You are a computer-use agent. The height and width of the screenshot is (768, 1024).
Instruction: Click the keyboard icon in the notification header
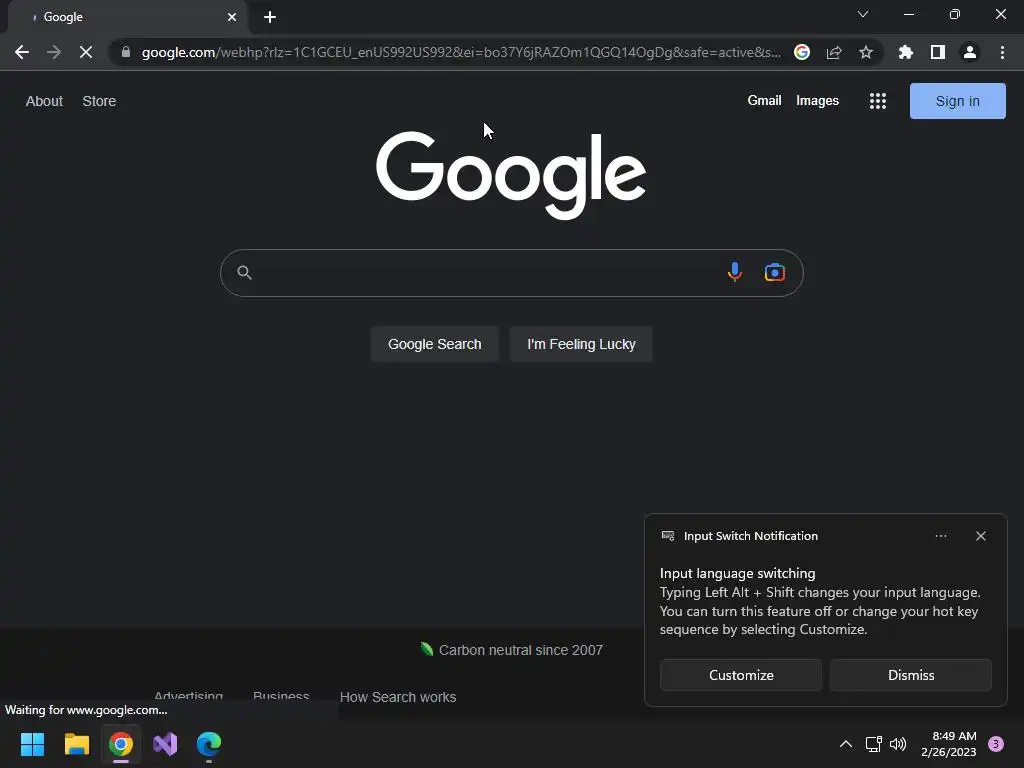click(x=667, y=536)
